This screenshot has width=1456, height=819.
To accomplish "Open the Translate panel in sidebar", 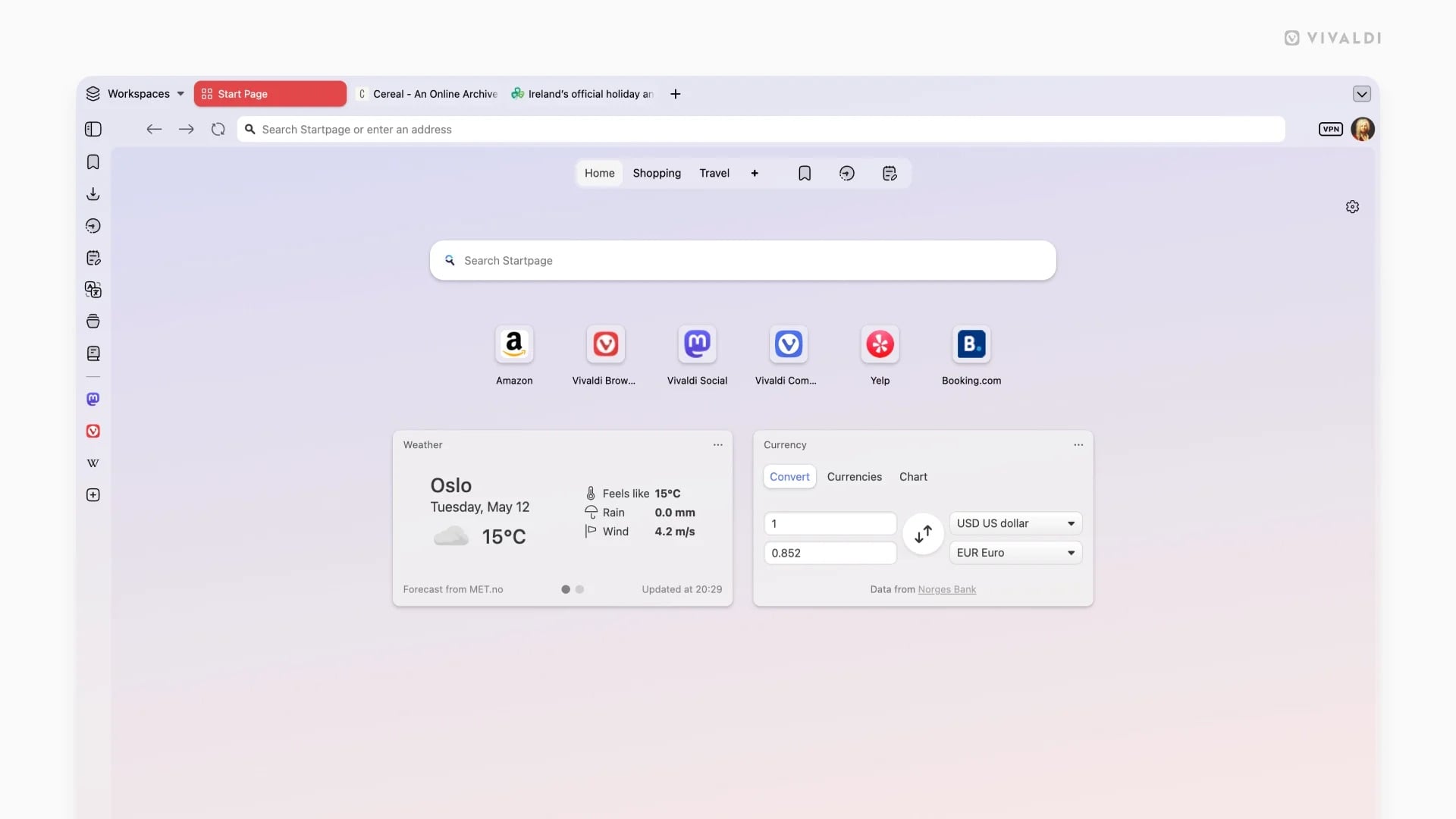I will [93, 290].
